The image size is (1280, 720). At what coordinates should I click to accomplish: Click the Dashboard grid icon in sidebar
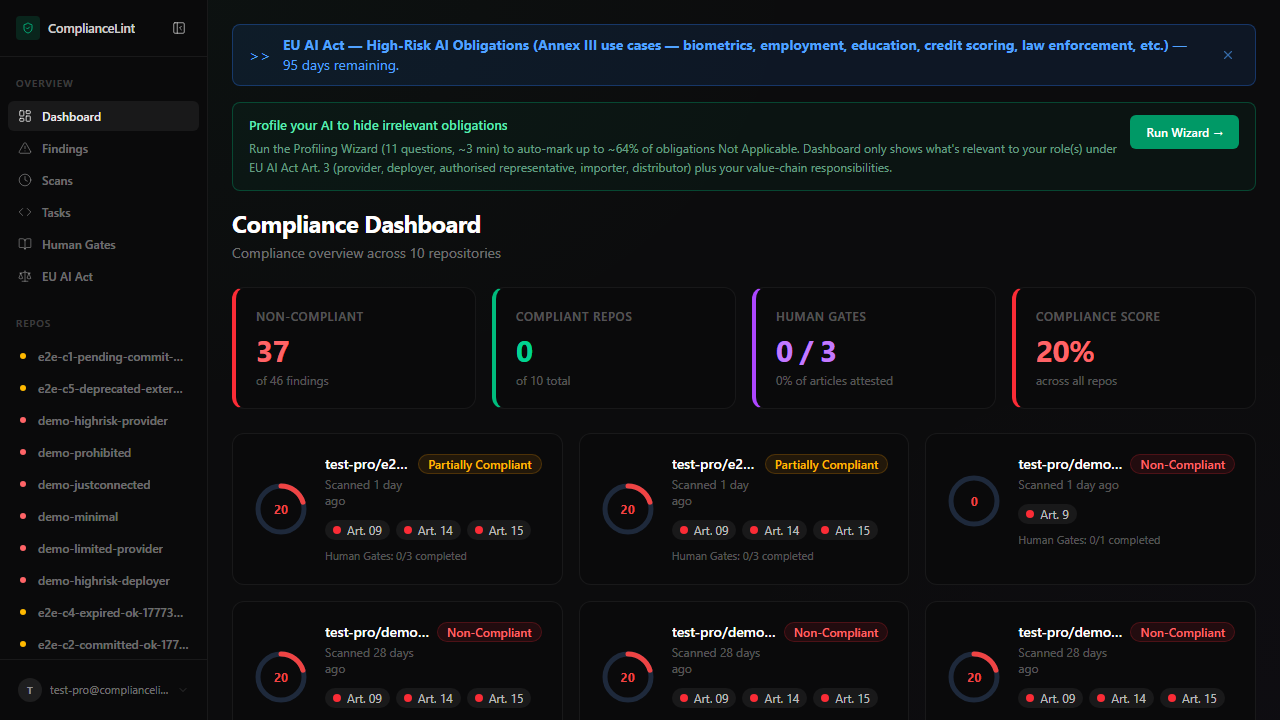click(25, 117)
